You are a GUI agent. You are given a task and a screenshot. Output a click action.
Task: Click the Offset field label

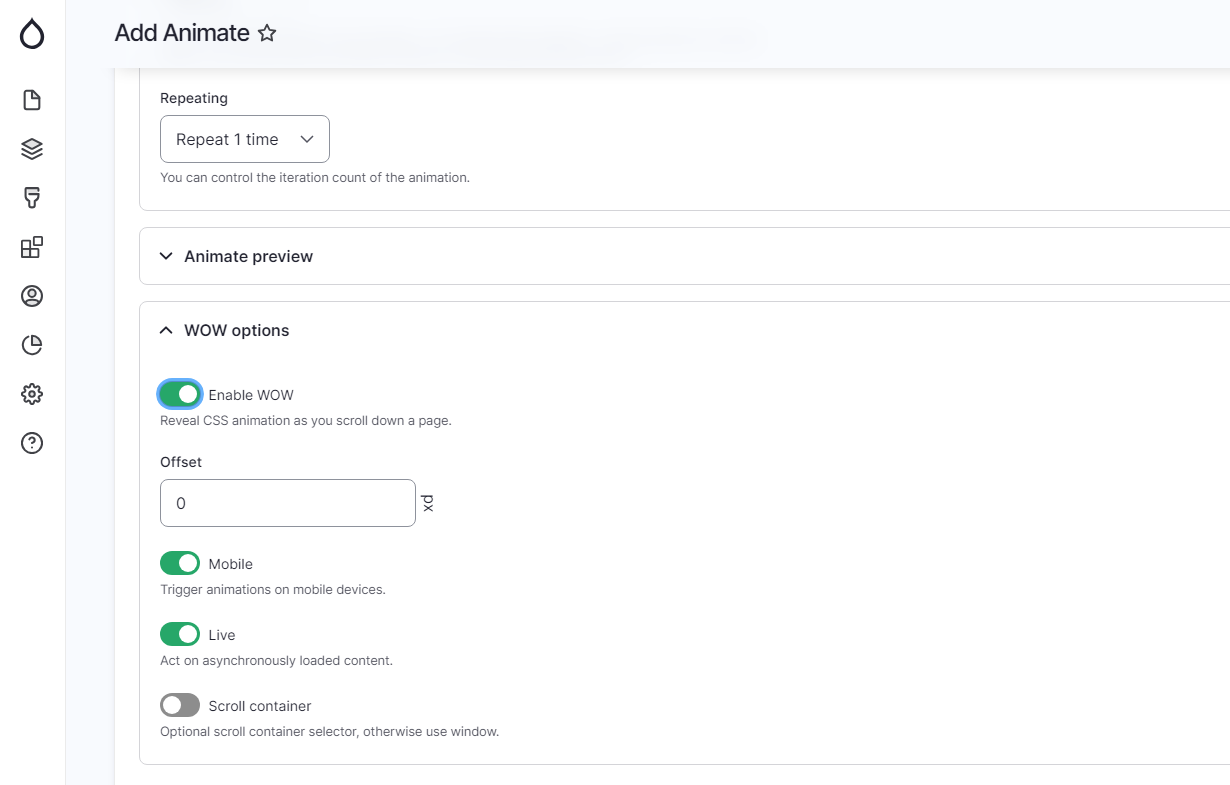pos(181,462)
